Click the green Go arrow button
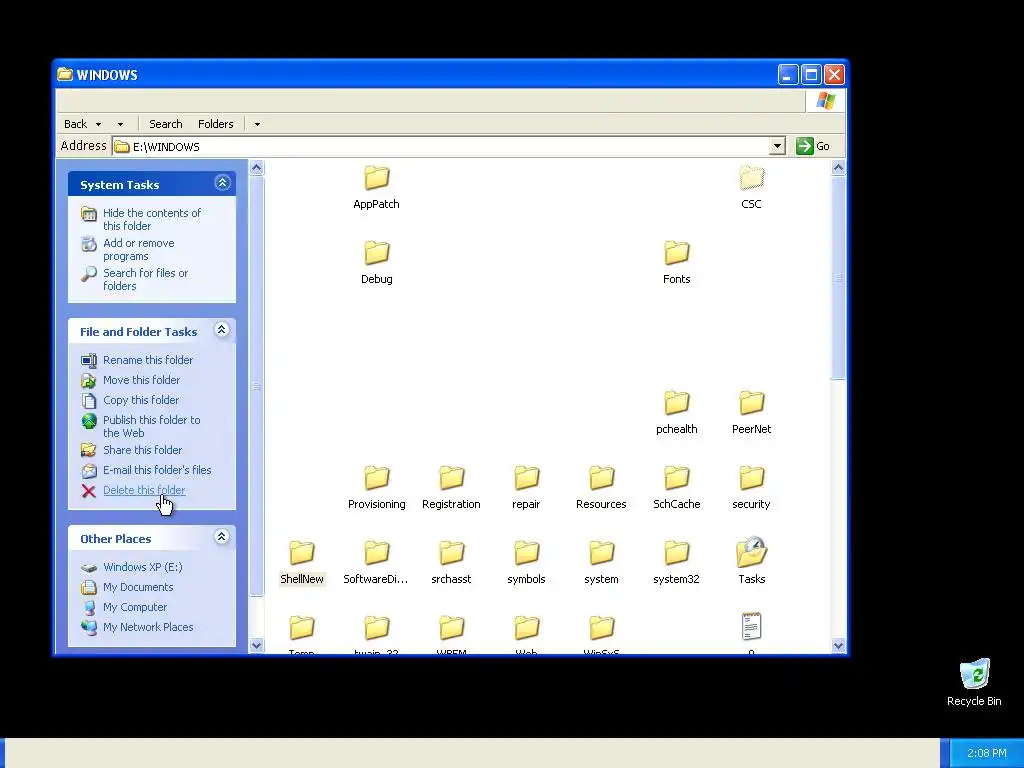Image resolution: width=1024 pixels, height=768 pixels. [x=805, y=146]
